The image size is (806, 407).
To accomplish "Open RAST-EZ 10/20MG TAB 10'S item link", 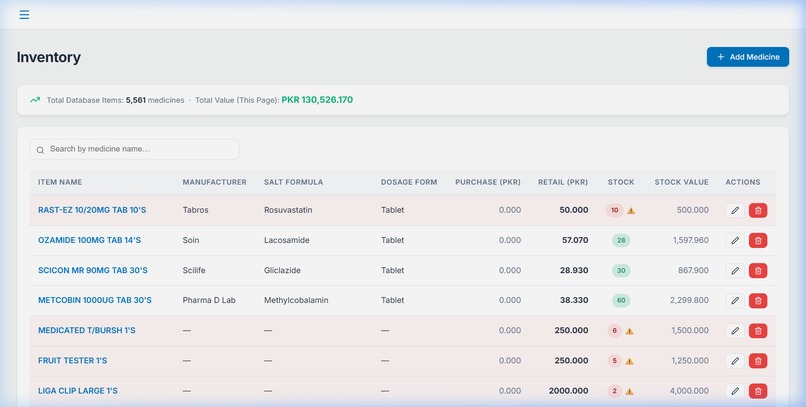I will (x=92, y=210).
